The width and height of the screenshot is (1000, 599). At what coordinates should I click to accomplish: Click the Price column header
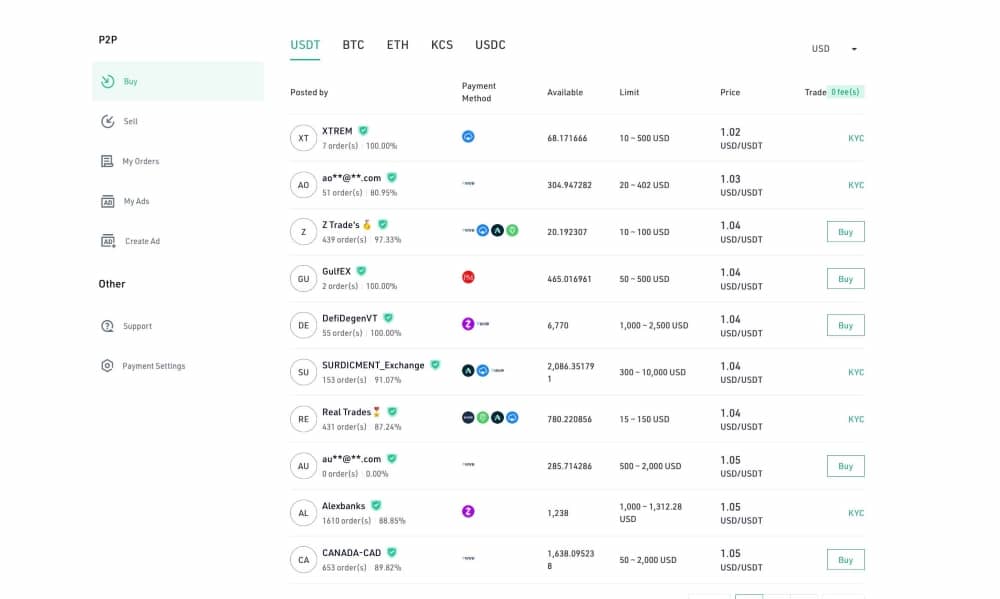730,92
